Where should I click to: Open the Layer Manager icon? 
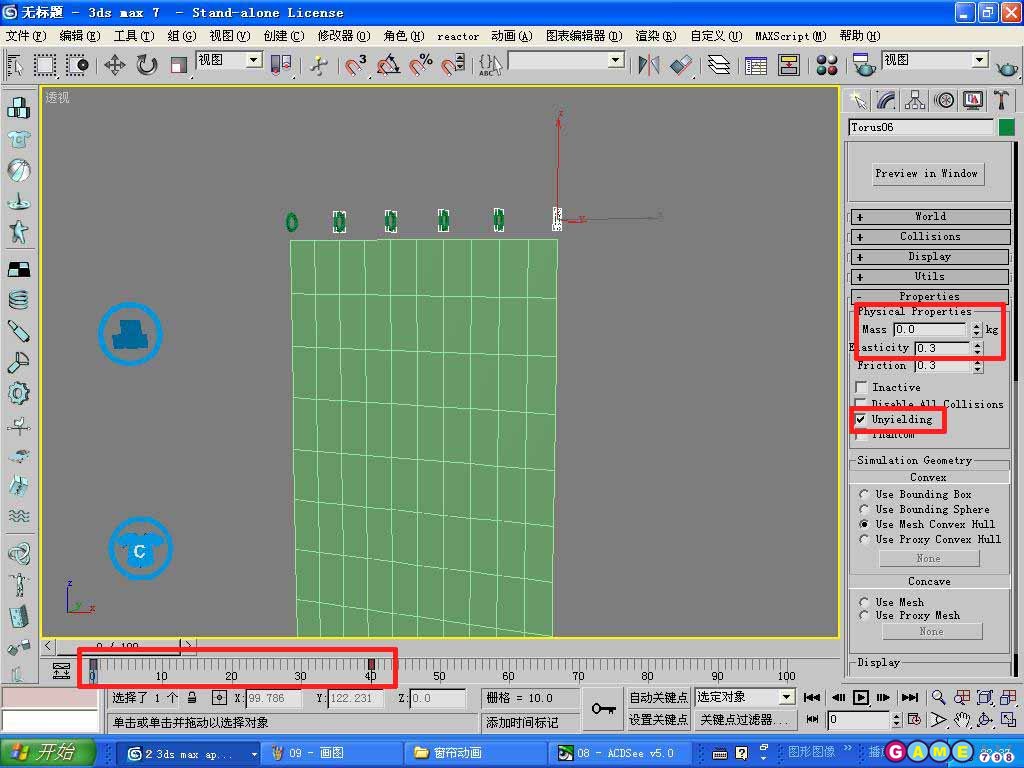coord(719,65)
